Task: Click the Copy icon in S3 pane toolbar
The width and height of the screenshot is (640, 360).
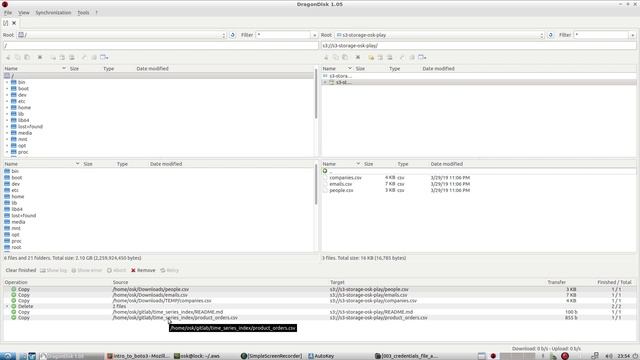Action: (x=336, y=58)
